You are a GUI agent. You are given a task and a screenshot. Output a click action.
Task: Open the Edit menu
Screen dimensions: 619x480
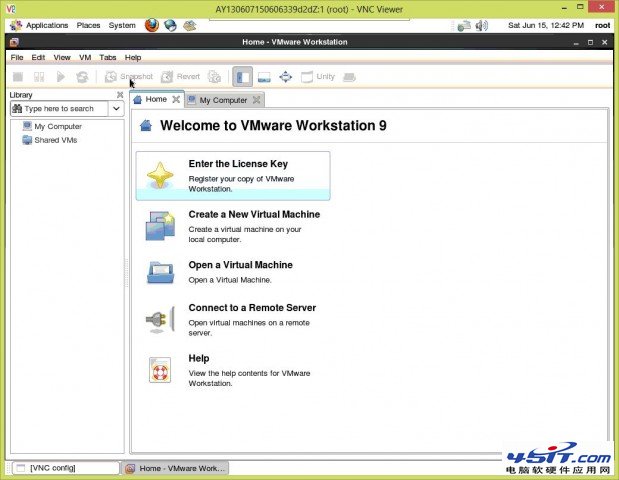[x=38, y=58]
